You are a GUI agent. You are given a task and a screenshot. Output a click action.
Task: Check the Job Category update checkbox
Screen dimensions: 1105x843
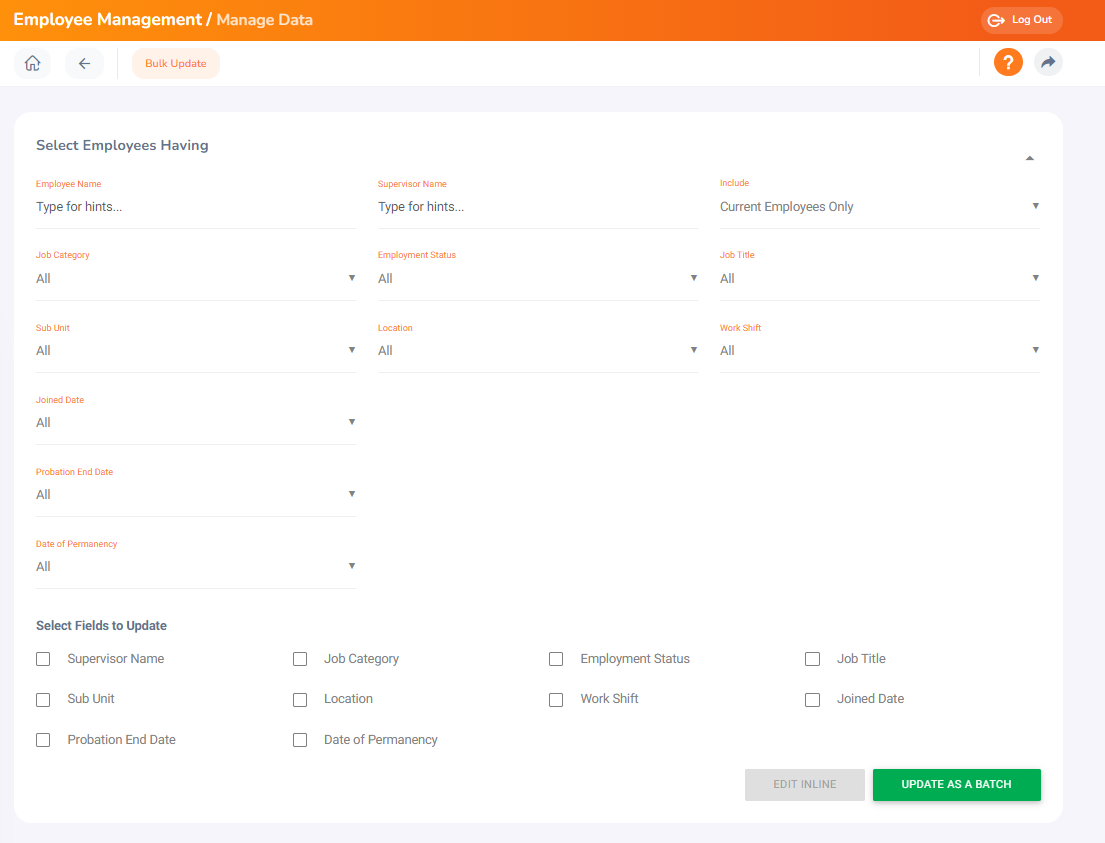click(300, 659)
